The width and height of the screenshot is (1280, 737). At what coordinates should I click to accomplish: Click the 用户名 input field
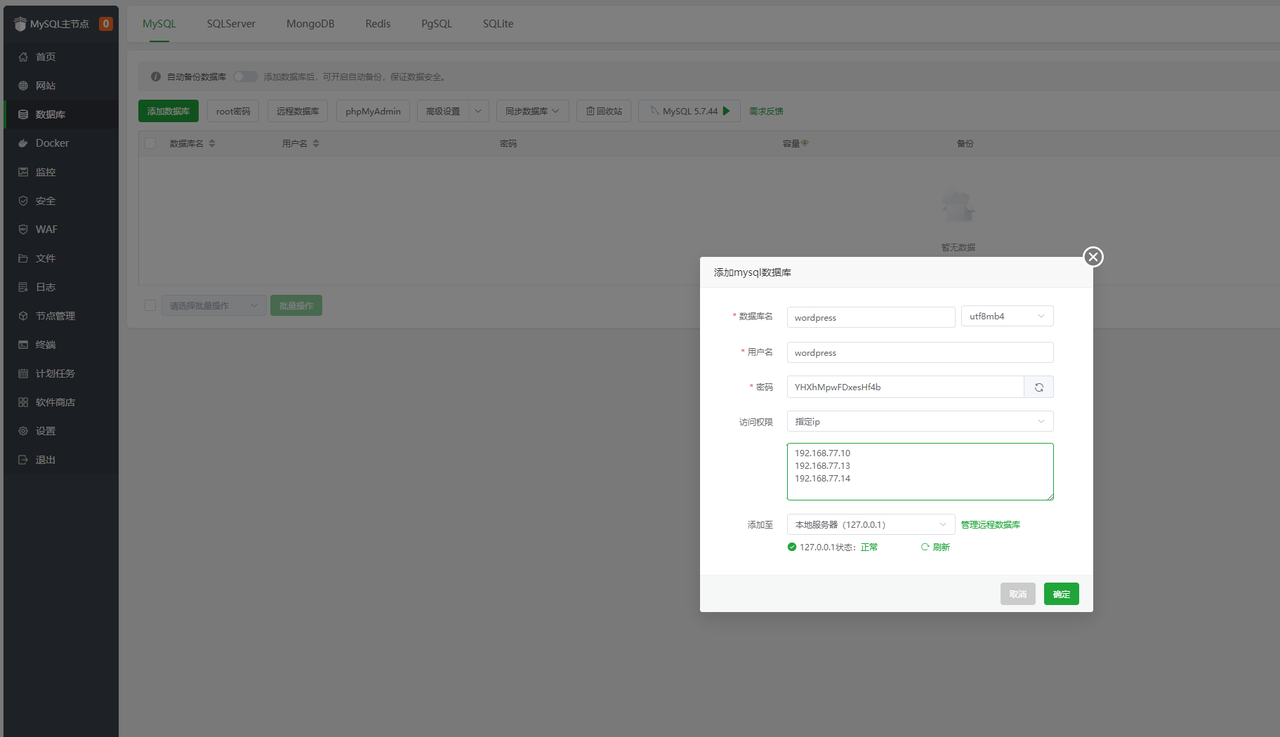pyautogui.click(x=919, y=353)
